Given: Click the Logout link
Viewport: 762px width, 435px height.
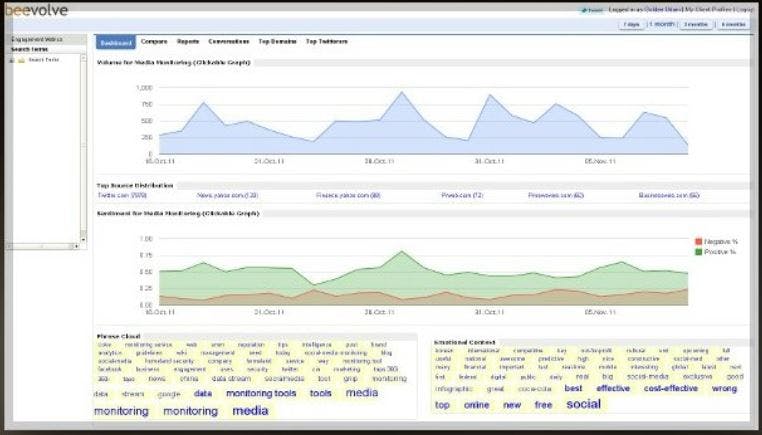Looking at the screenshot, I should (745, 10).
